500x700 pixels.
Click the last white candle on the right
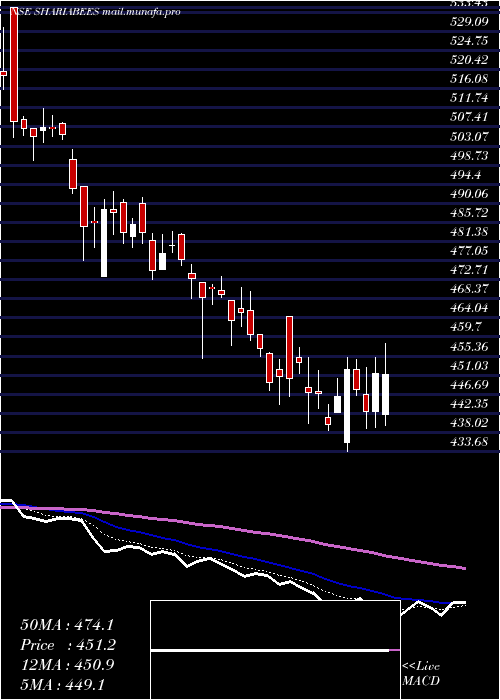click(x=386, y=394)
